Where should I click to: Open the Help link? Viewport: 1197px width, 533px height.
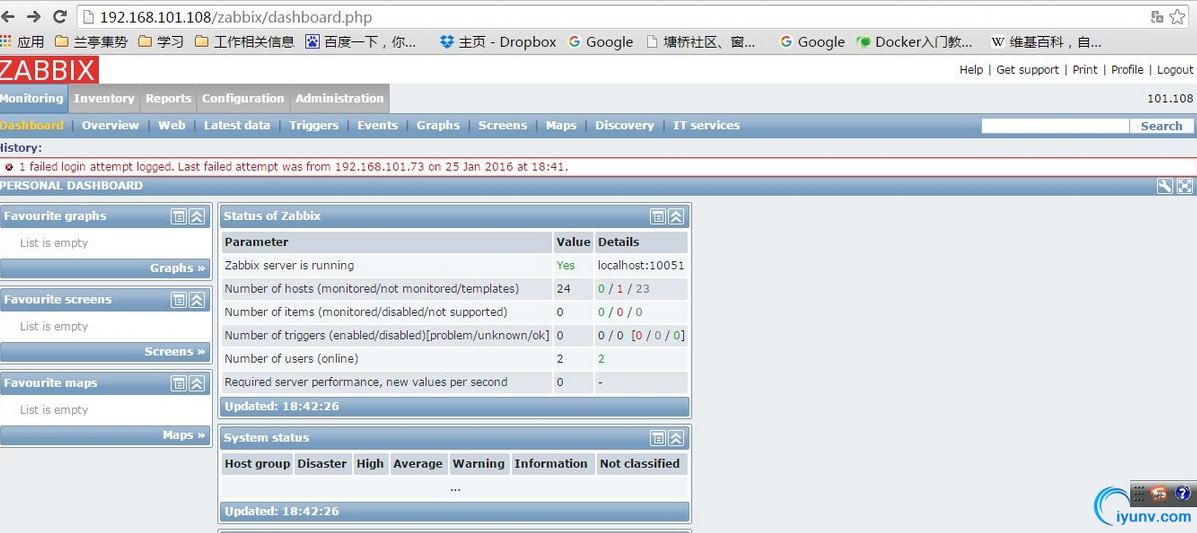pyautogui.click(x=971, y=69)
